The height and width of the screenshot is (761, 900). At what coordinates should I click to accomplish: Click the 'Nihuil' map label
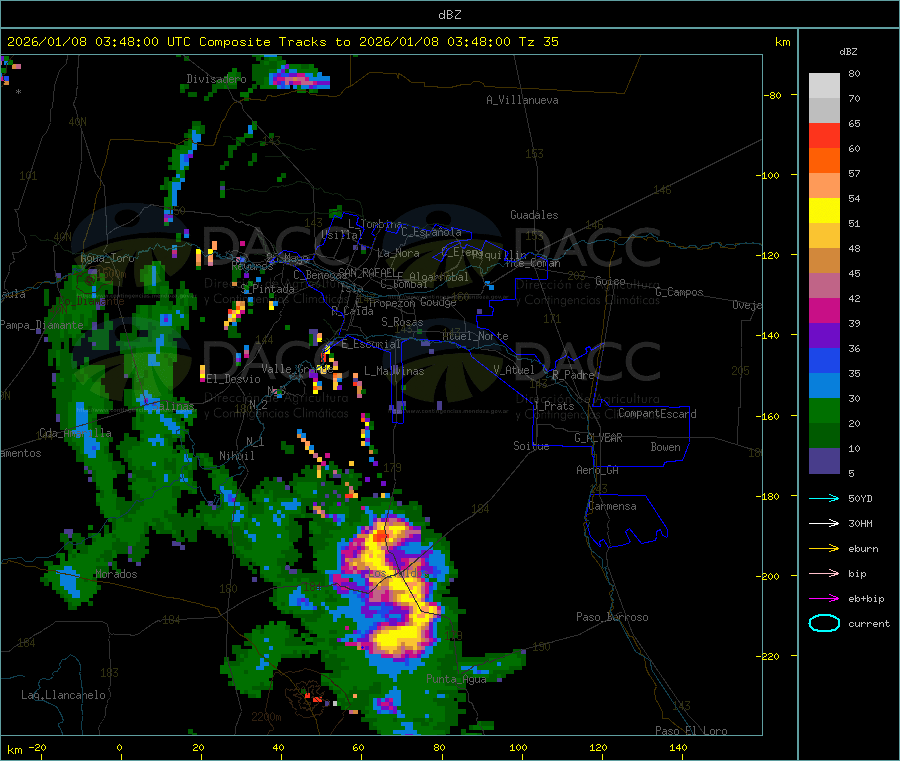click(x=237, y=456)
